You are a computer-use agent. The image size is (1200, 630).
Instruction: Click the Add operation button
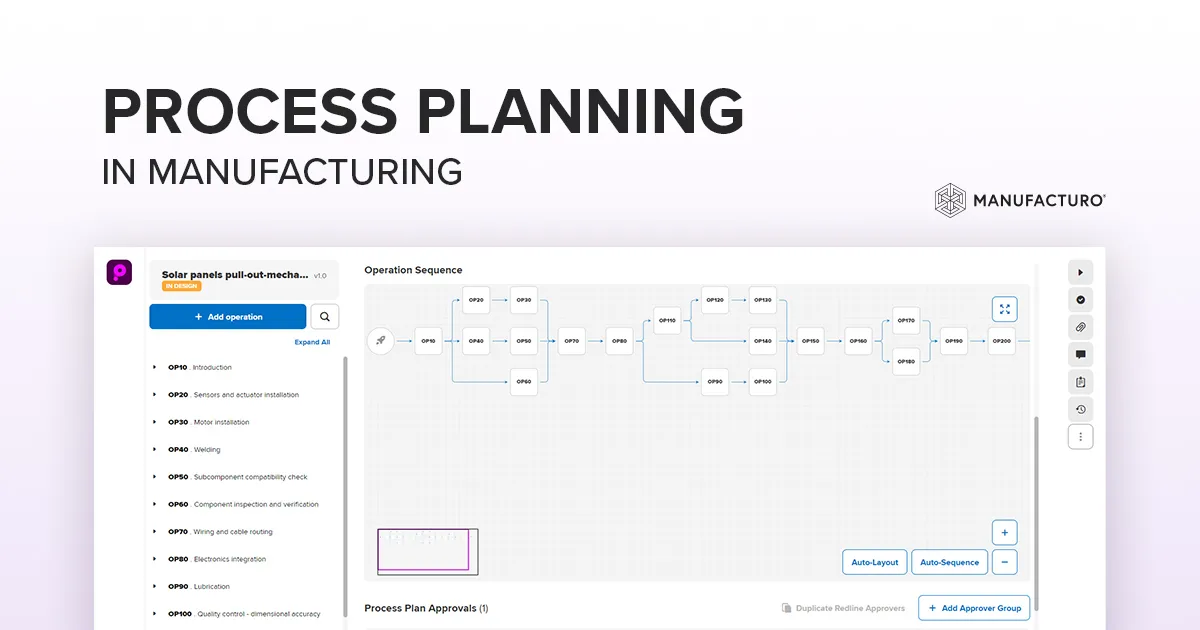(x=227, y=316)
